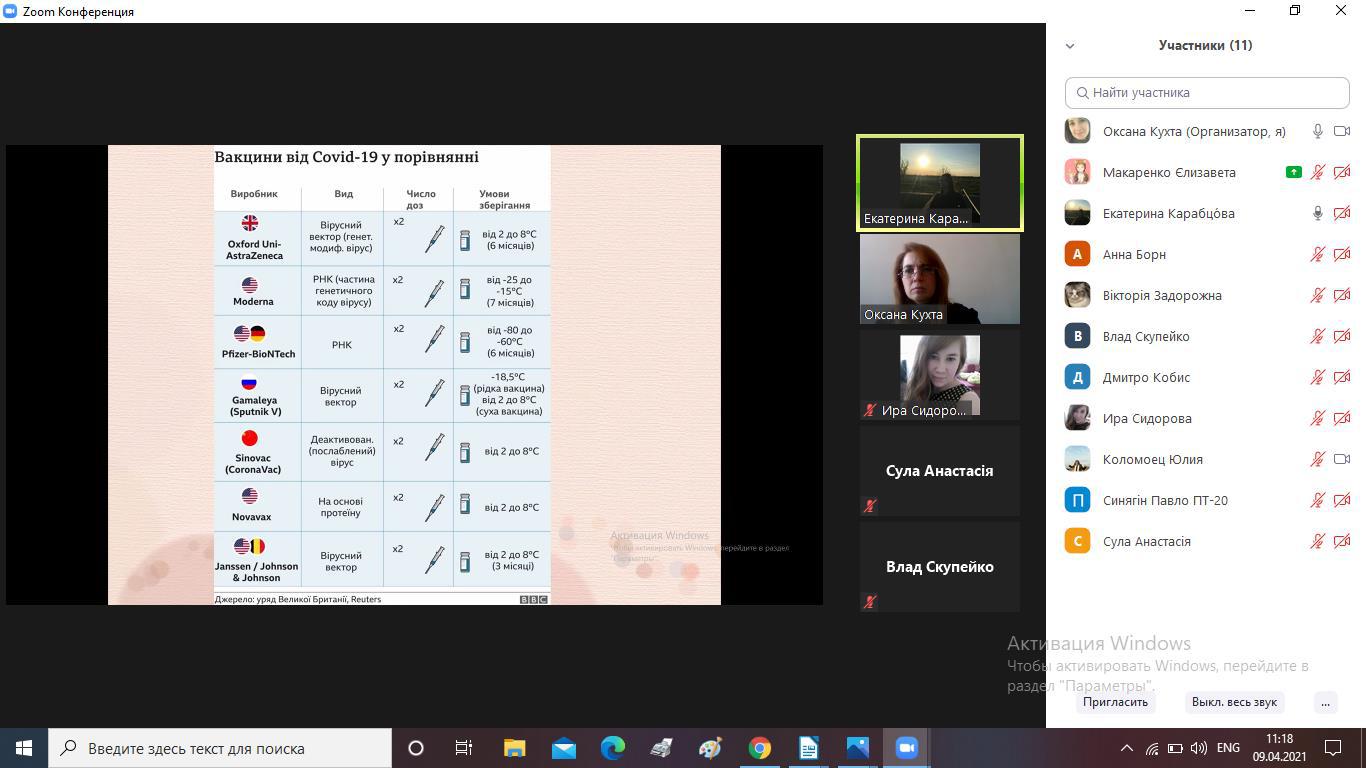Click Екатерина Карабцо́ва's microphone icon

click(1318, 213)
